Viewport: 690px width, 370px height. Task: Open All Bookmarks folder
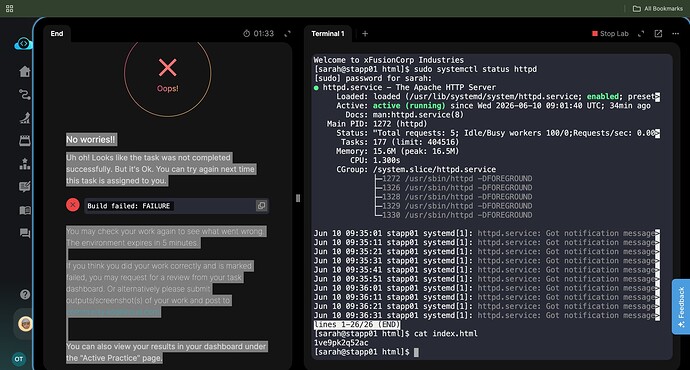click(657, 8)
